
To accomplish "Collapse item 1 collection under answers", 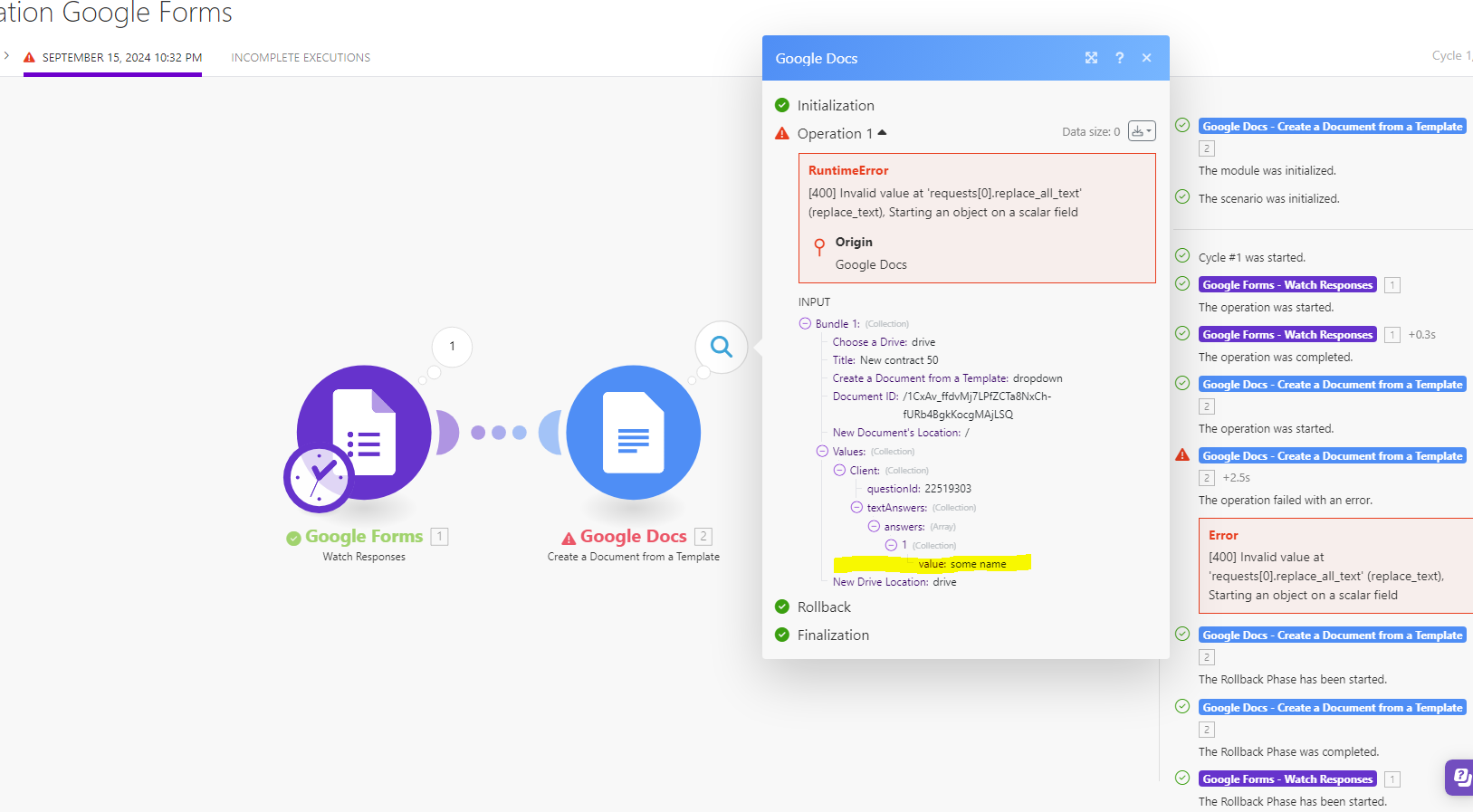I will 891,545.
